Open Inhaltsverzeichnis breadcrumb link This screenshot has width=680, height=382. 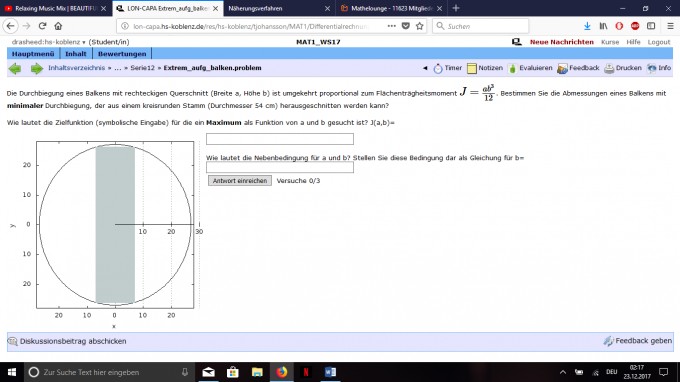(76, 68)
